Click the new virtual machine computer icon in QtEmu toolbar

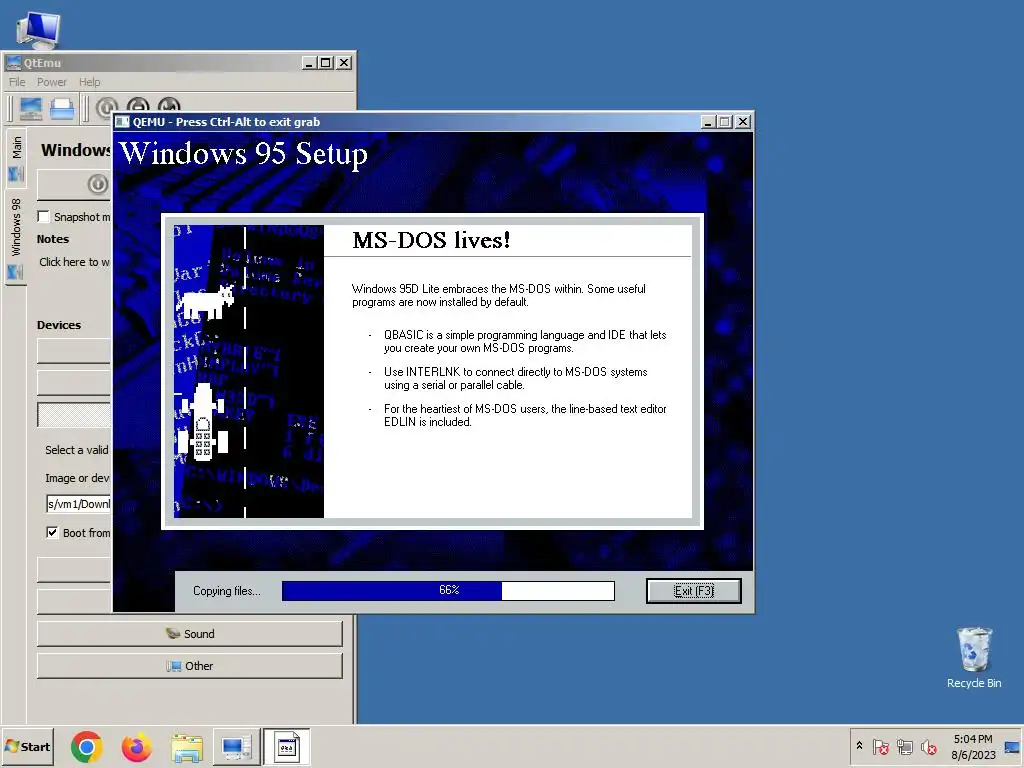[31, 108]
